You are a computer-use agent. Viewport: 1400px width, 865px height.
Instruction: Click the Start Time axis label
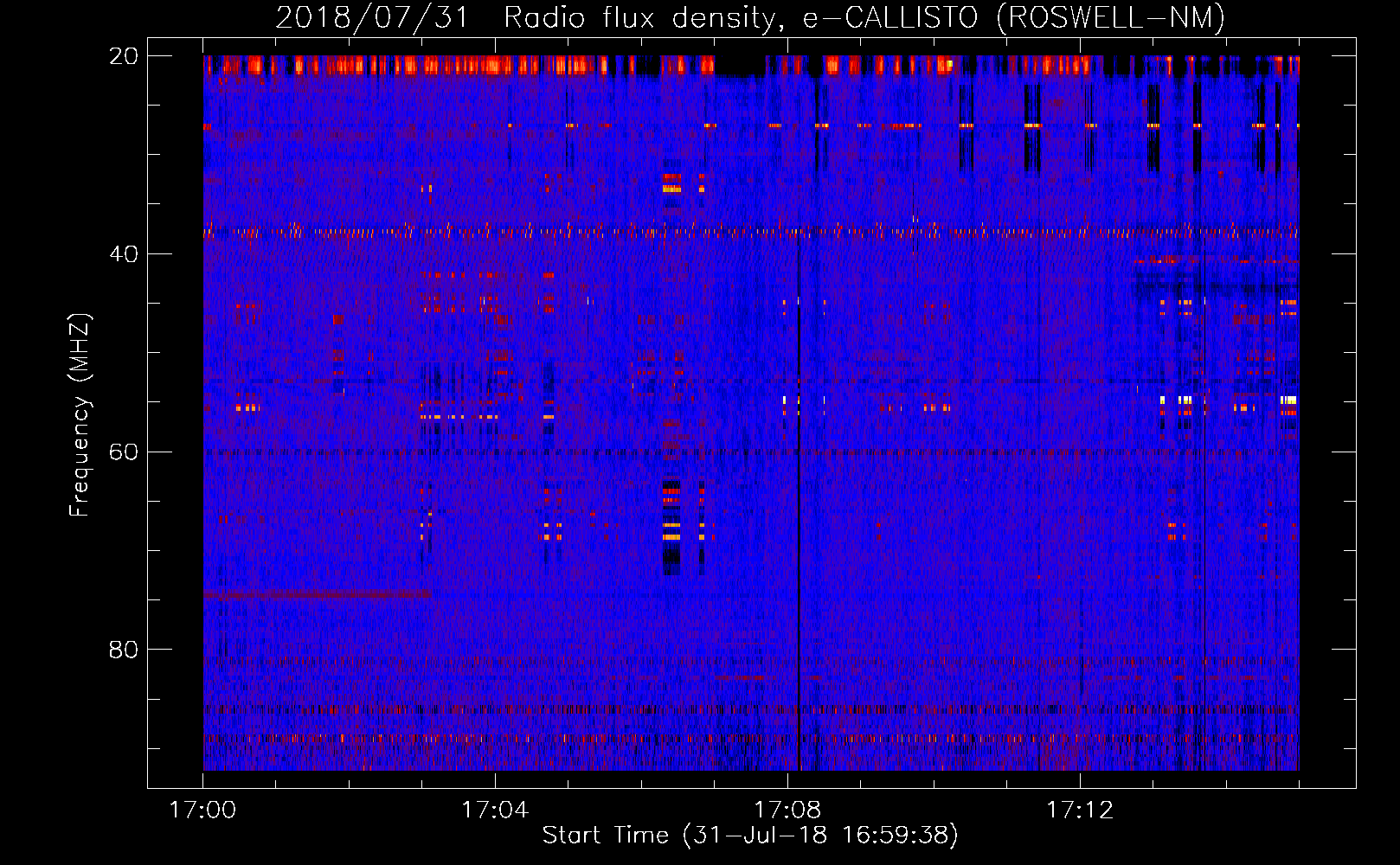pos(750,835)
